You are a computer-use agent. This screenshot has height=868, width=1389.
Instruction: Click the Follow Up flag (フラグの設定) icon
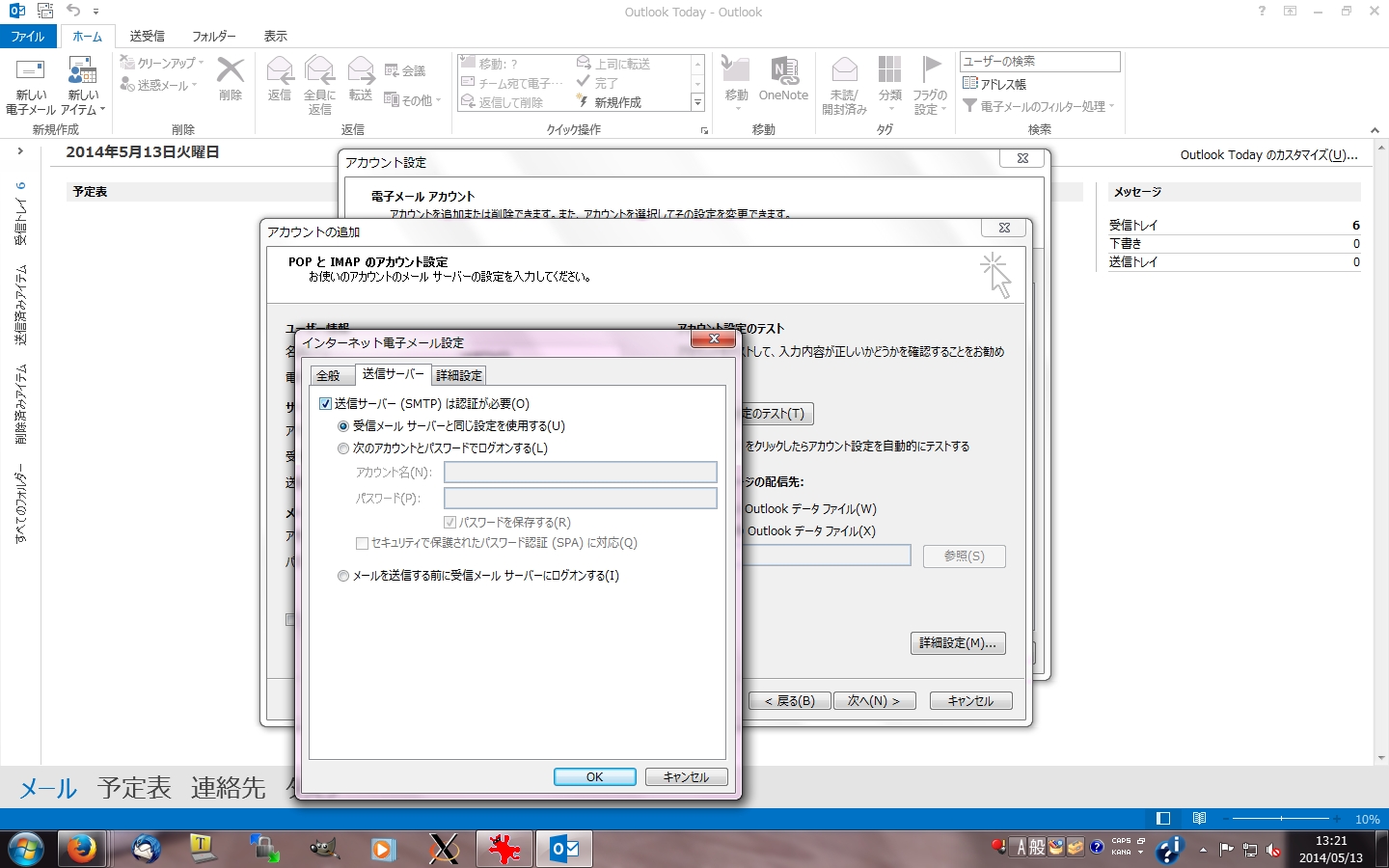(x=930, y=70)
